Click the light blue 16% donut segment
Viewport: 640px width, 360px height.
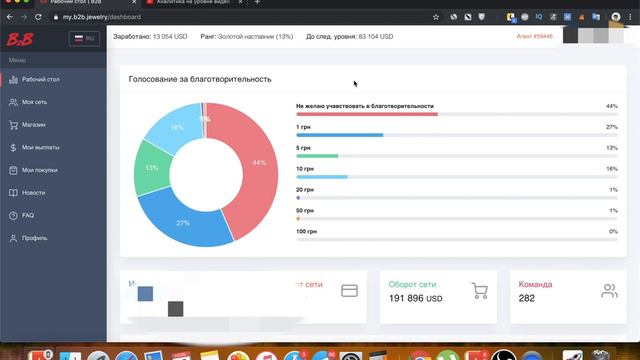(176, 127)
